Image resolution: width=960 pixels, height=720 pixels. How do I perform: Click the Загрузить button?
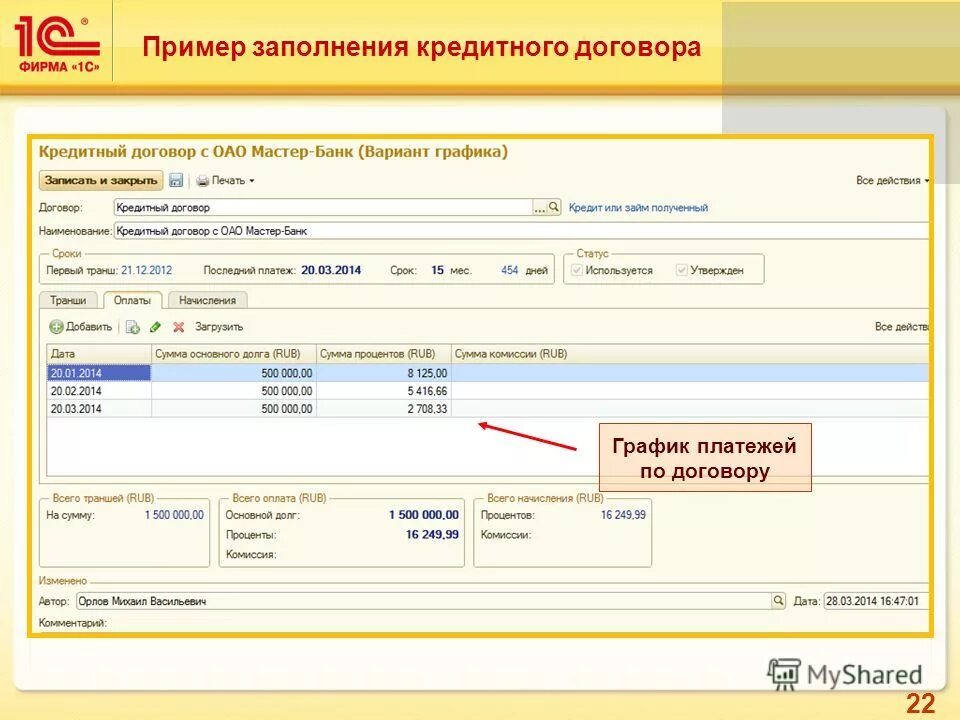tap(218, 327)
